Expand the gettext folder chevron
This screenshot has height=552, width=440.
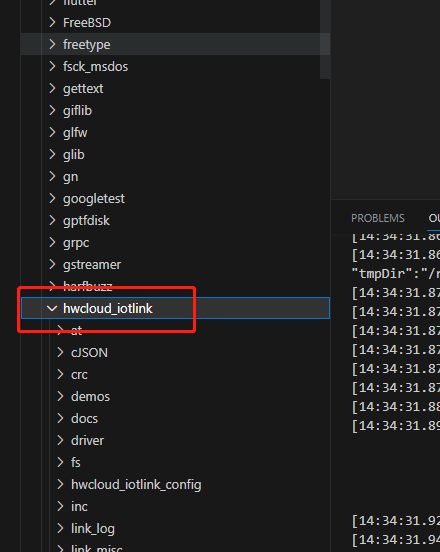(52, 88)
